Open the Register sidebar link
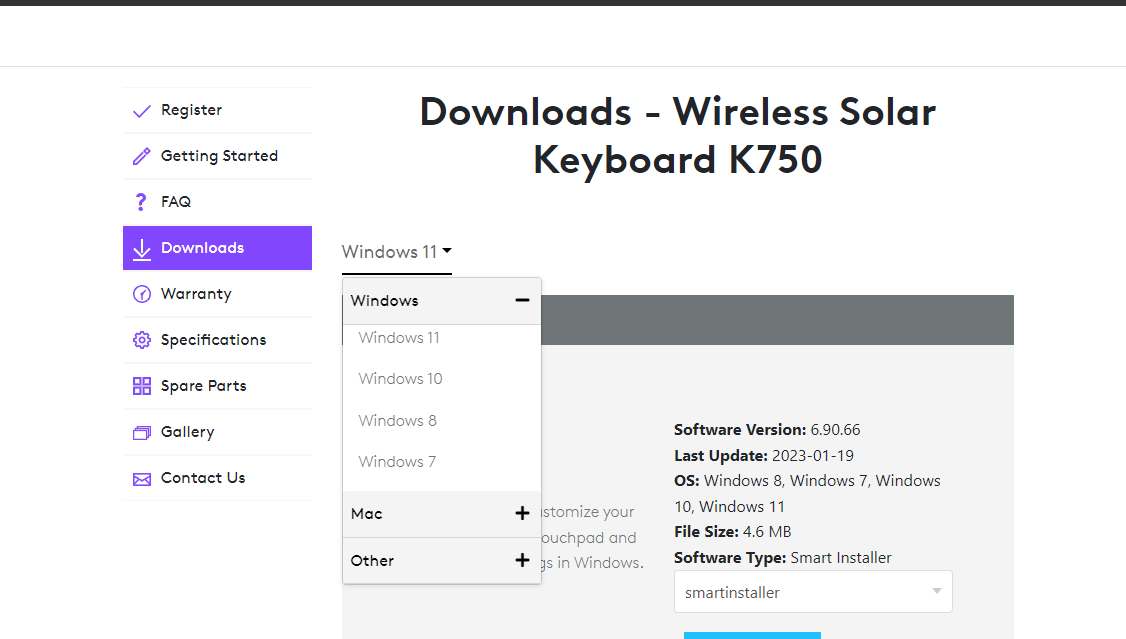 pos(218,111)
